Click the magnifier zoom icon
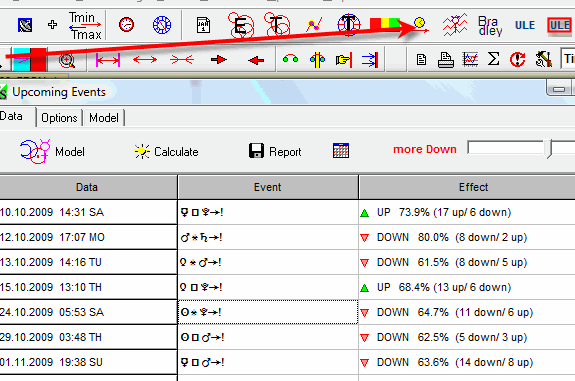The height and width of the screenshot is (381, 575). tap(67, 60)
